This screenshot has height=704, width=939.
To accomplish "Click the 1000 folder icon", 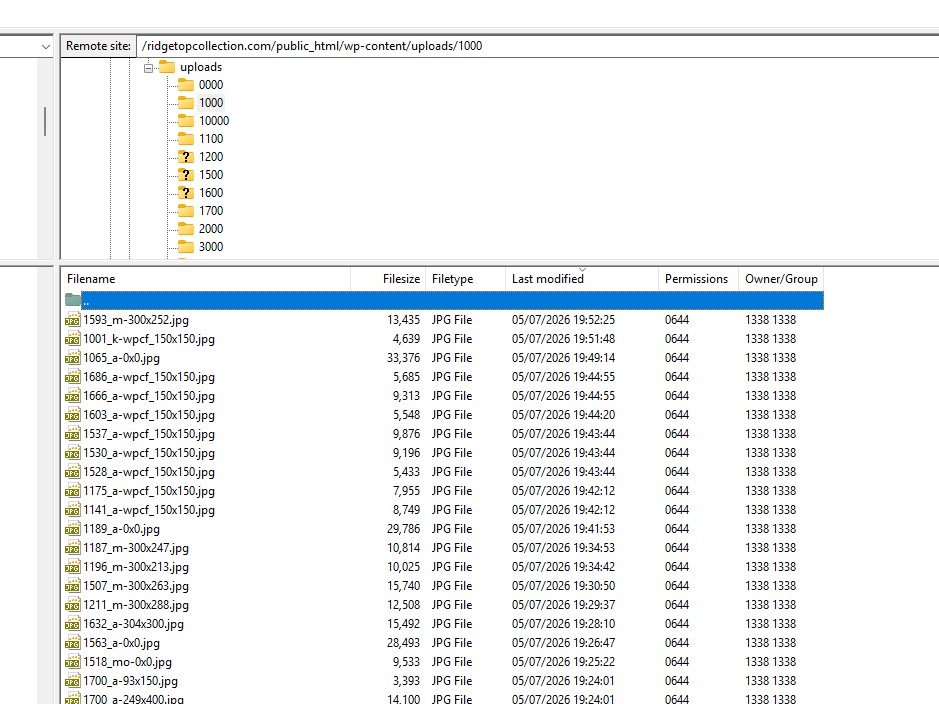I will [x=186, y=103].
